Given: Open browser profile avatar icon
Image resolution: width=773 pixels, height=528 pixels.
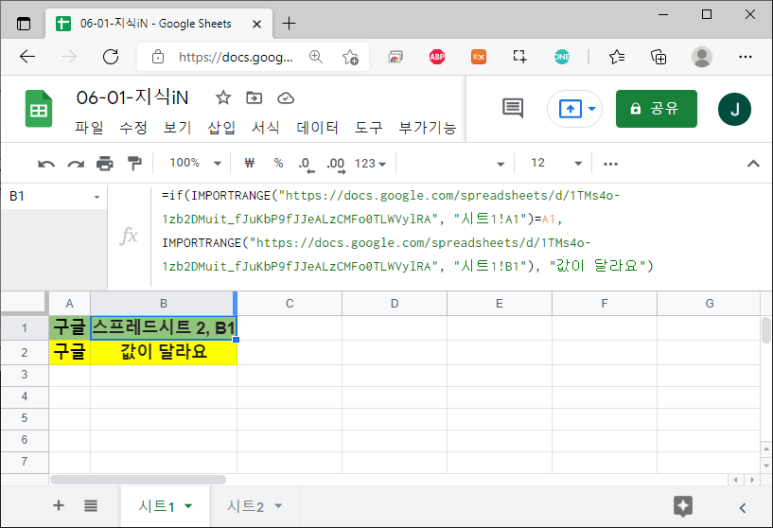Looking at the screenshot, I should [702, 57].
